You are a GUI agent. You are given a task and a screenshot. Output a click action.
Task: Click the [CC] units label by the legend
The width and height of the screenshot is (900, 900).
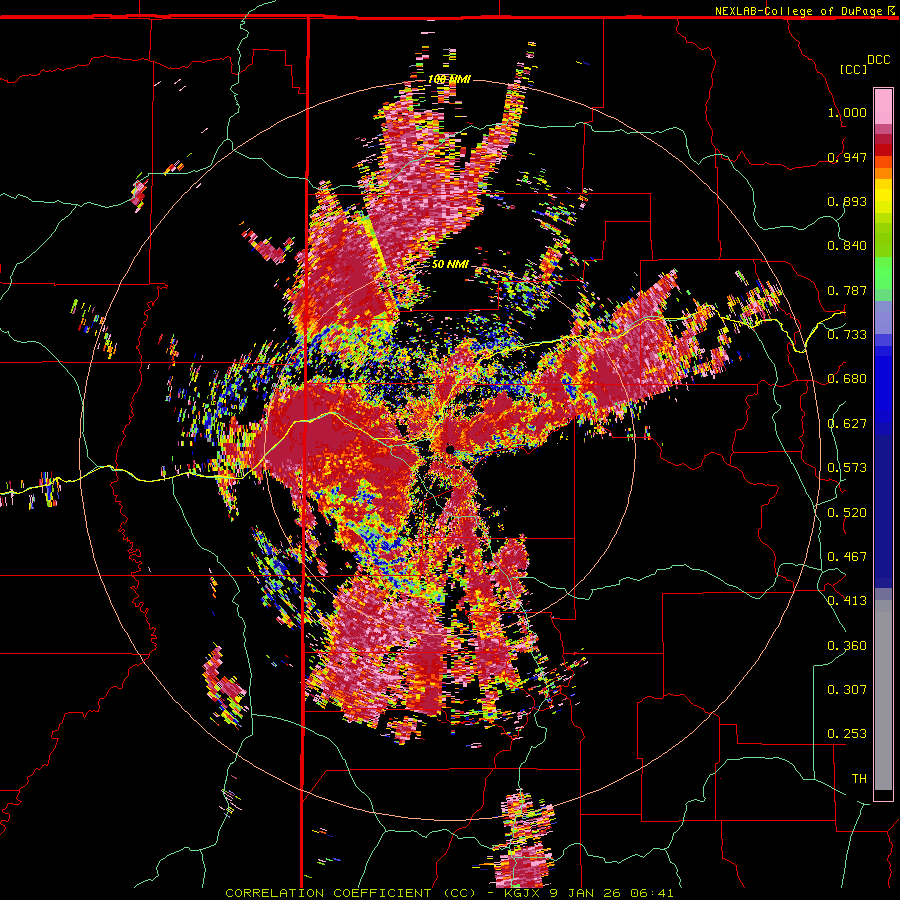853,69
